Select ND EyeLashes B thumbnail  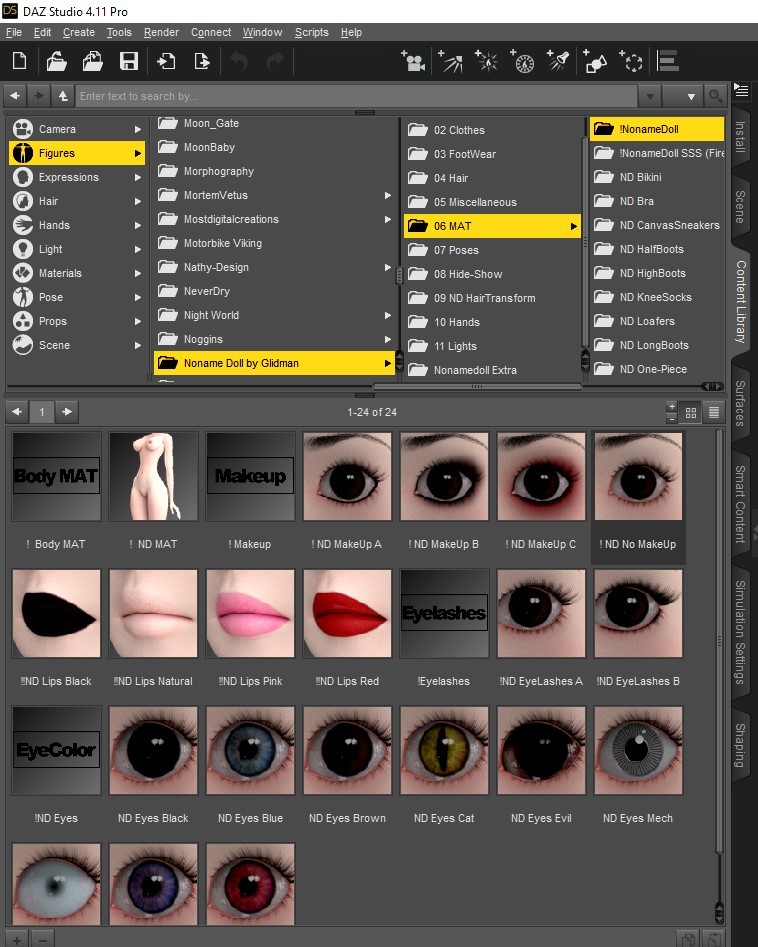pos(638,614)
